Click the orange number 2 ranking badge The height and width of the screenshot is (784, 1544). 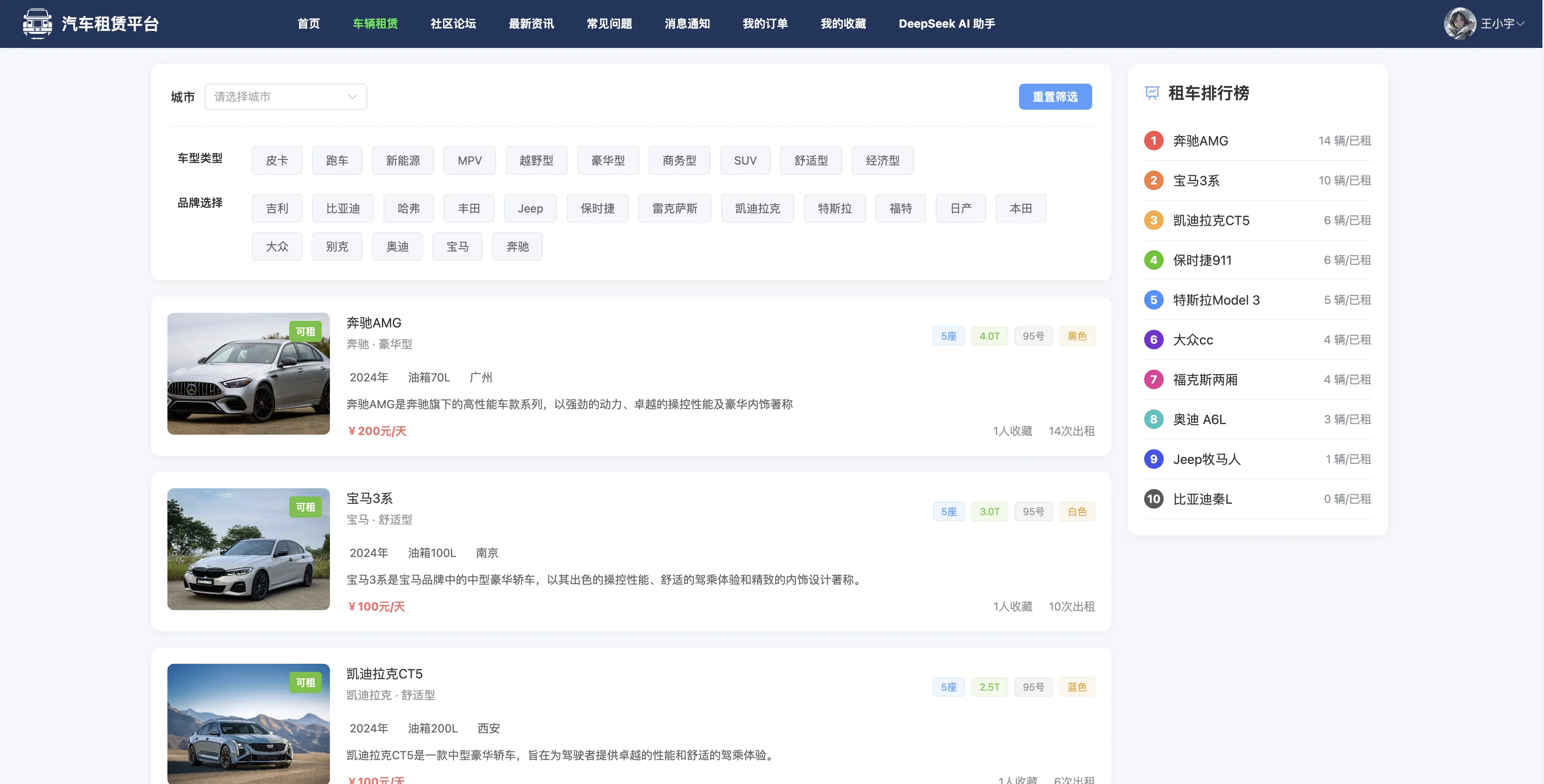(1153, 180)
